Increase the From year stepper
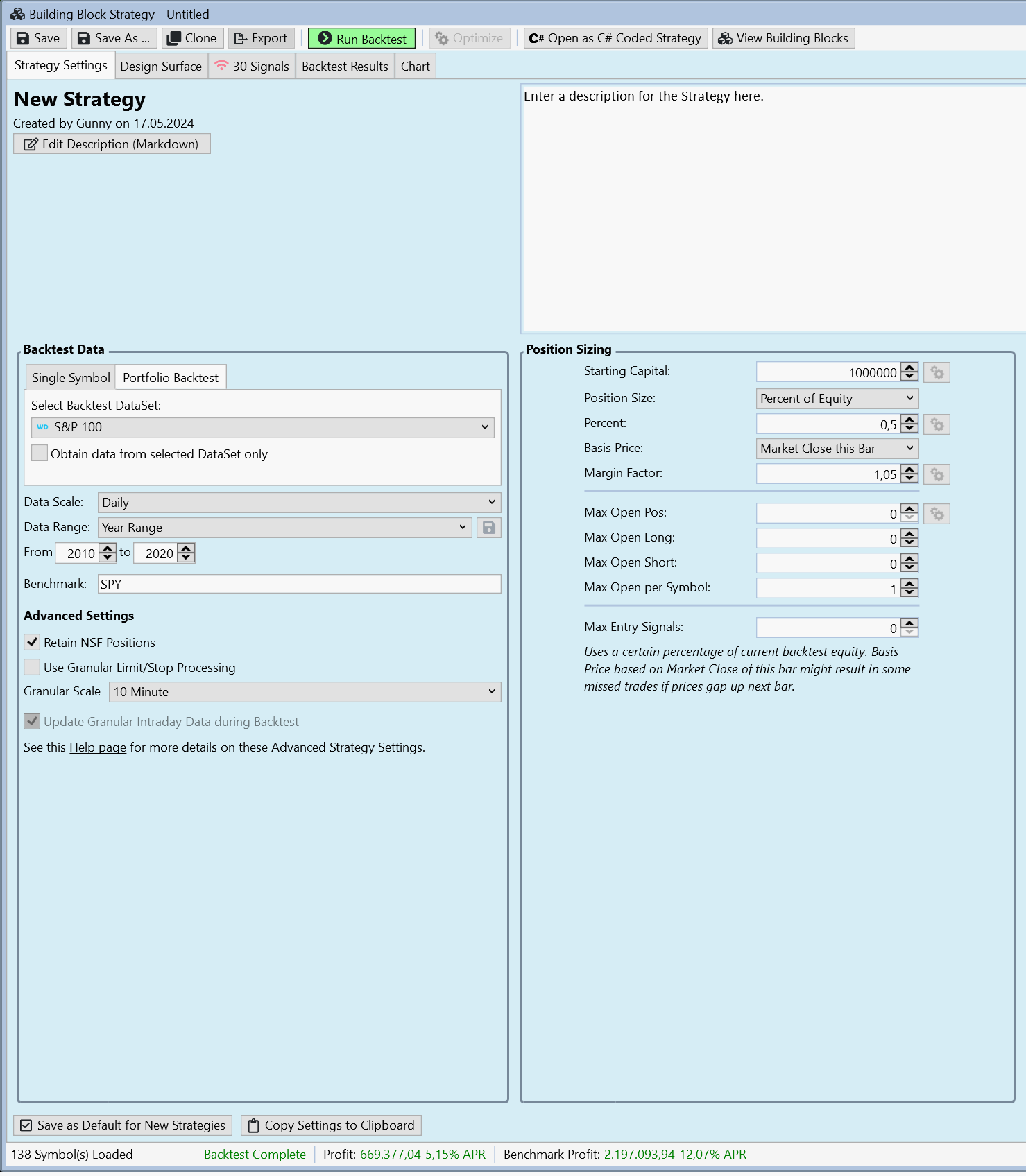The image size is (1026, 1176). 108,548
